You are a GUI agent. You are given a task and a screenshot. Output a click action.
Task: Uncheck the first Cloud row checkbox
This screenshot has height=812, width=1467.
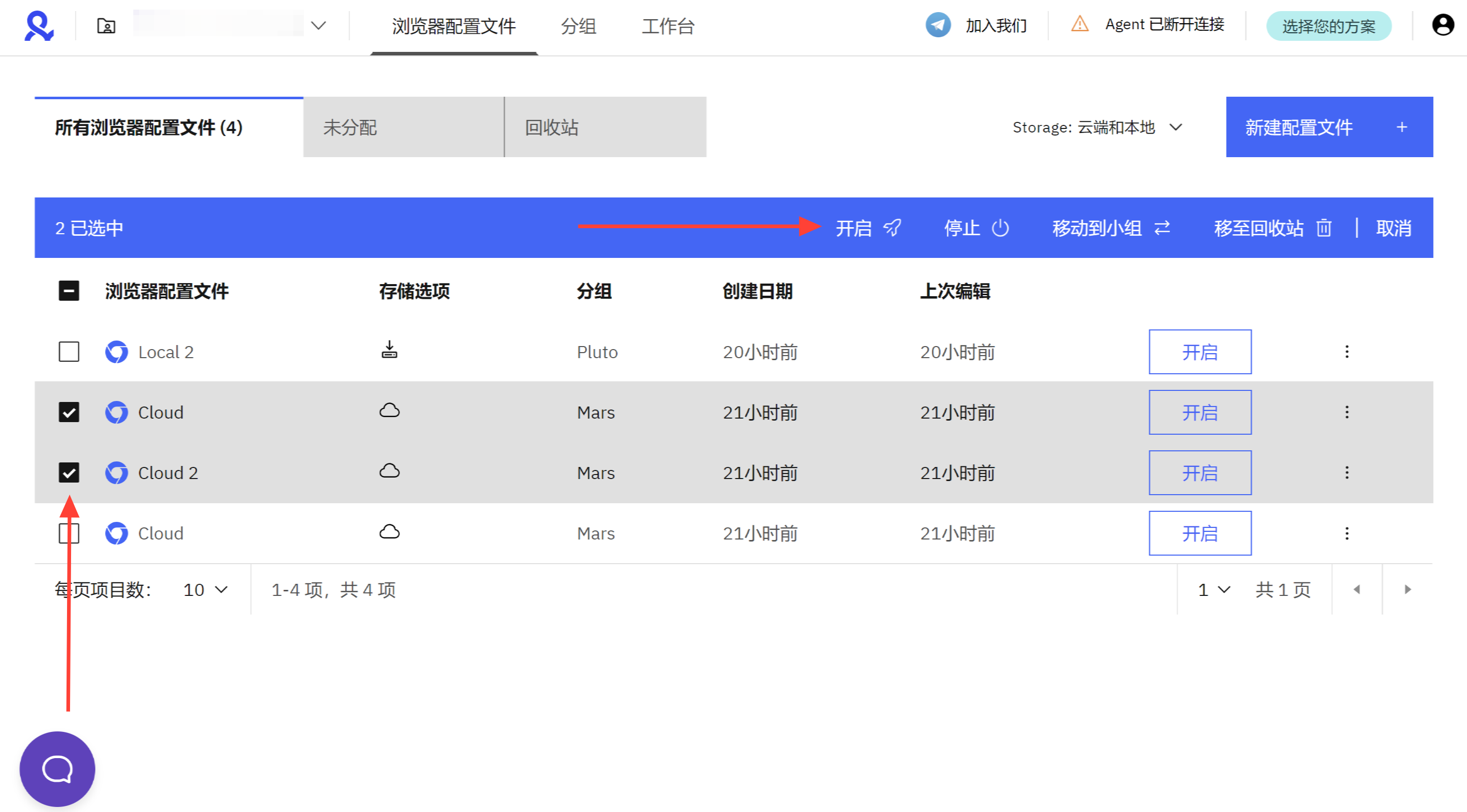click(x=69, y=412)
